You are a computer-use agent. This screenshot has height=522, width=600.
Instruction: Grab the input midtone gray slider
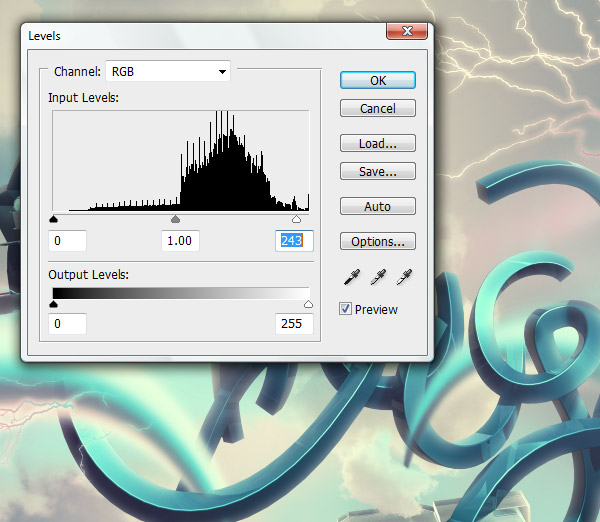[x=175, y=219]
